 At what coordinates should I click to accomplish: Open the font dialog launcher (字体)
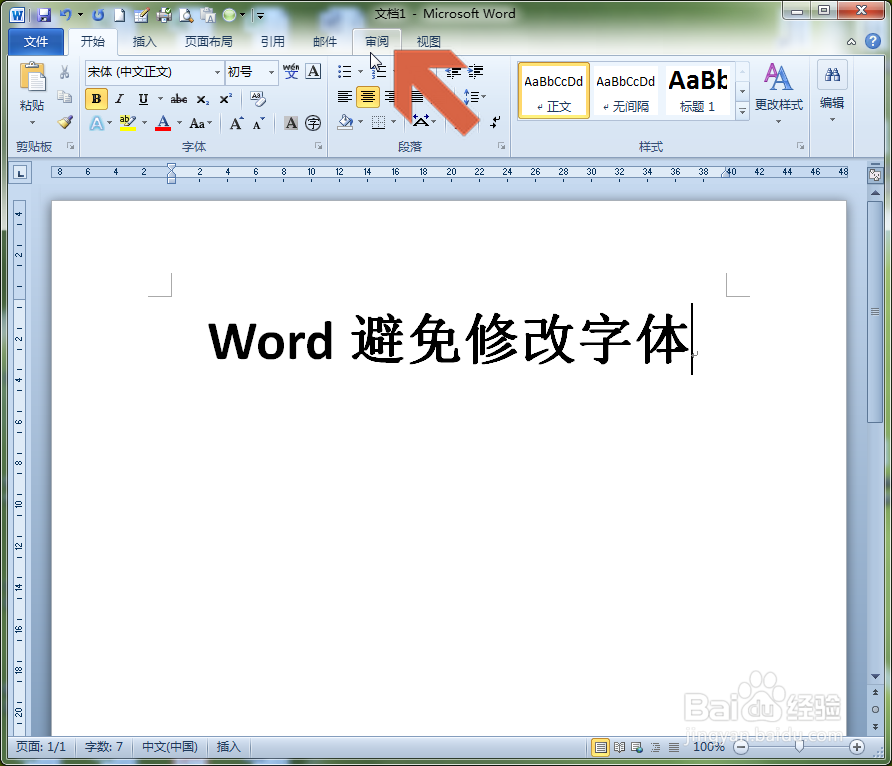pyautogui.click(x=319, y=147)
